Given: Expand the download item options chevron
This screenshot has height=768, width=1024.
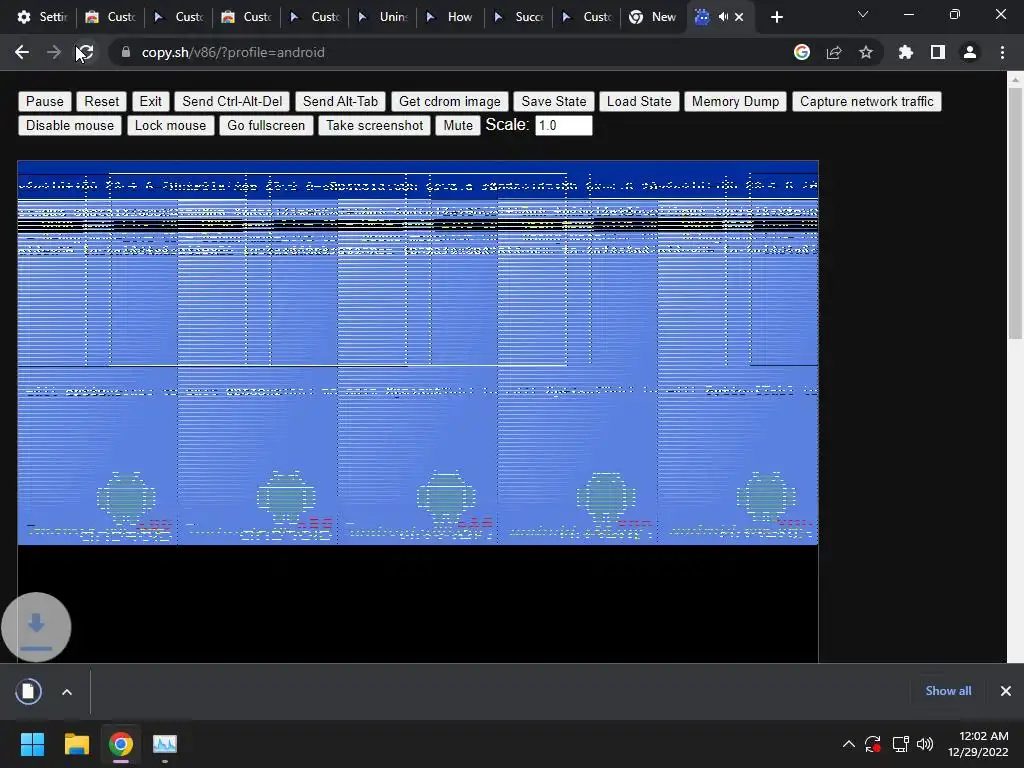Looking at the screenshot, I should click(x=67, y=692).
